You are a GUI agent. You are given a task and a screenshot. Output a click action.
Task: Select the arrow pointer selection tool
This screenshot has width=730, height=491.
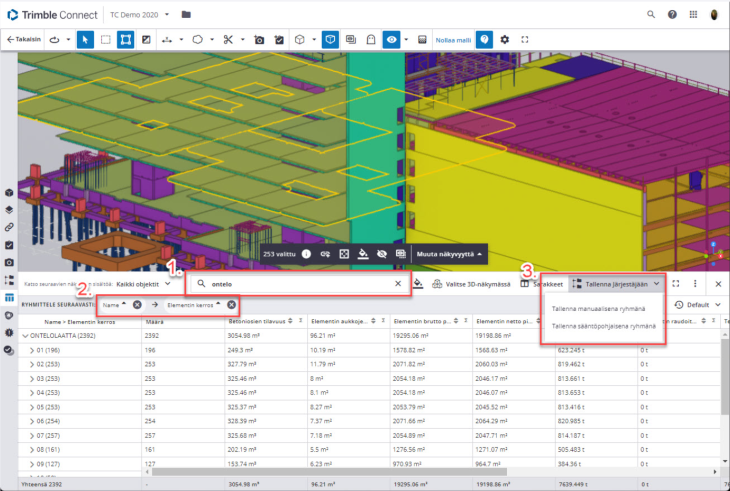pyautogui.click(x=85, y=39)
